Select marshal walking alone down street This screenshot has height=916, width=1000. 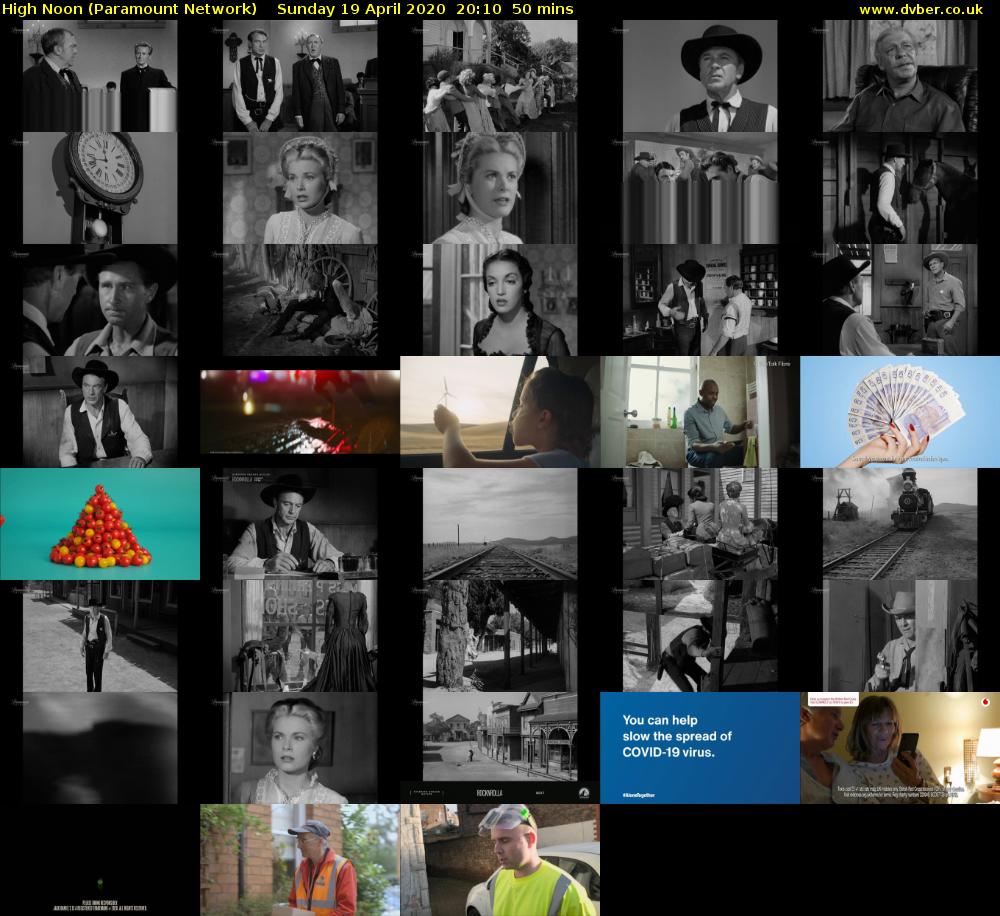pyautogui.click(x=100, y=636)
